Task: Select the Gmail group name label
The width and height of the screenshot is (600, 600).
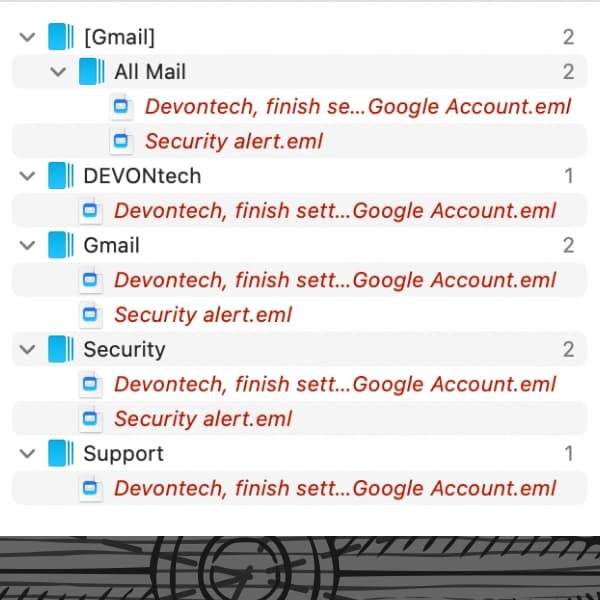Action: pos(111,245)
